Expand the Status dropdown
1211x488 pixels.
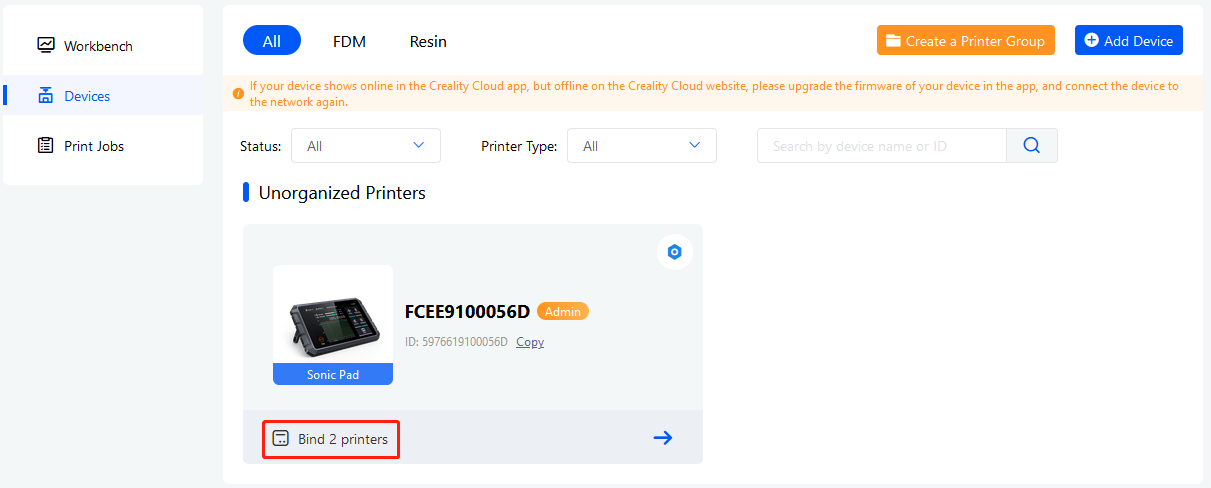(366, 146)
